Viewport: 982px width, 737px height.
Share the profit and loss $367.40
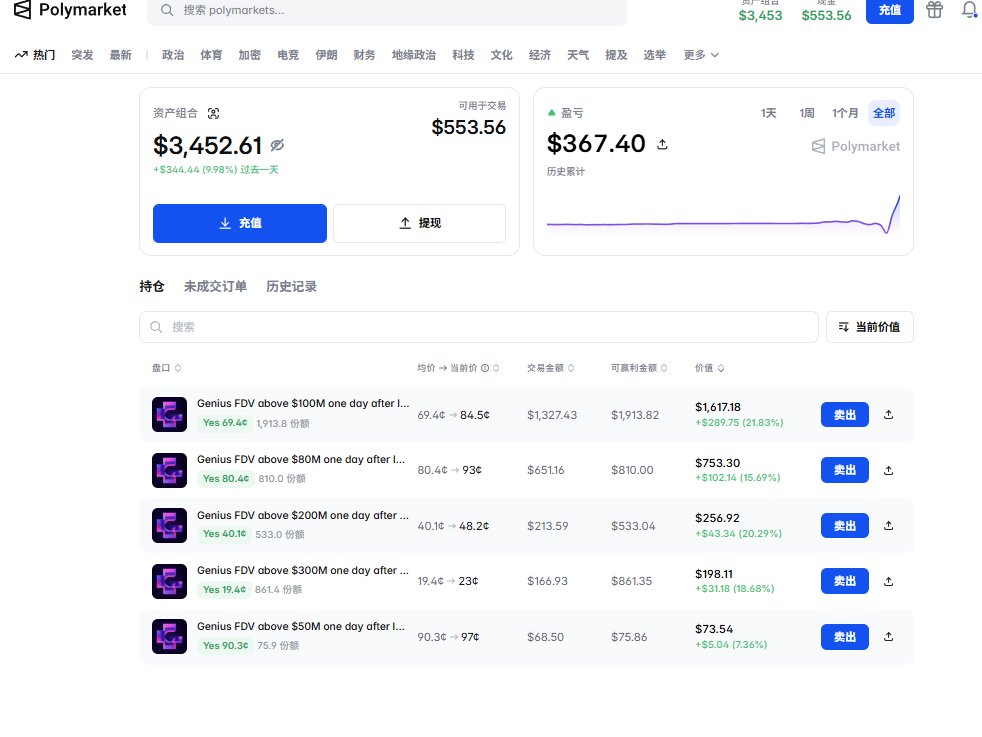pyautogui.click(x=662, y=145)
